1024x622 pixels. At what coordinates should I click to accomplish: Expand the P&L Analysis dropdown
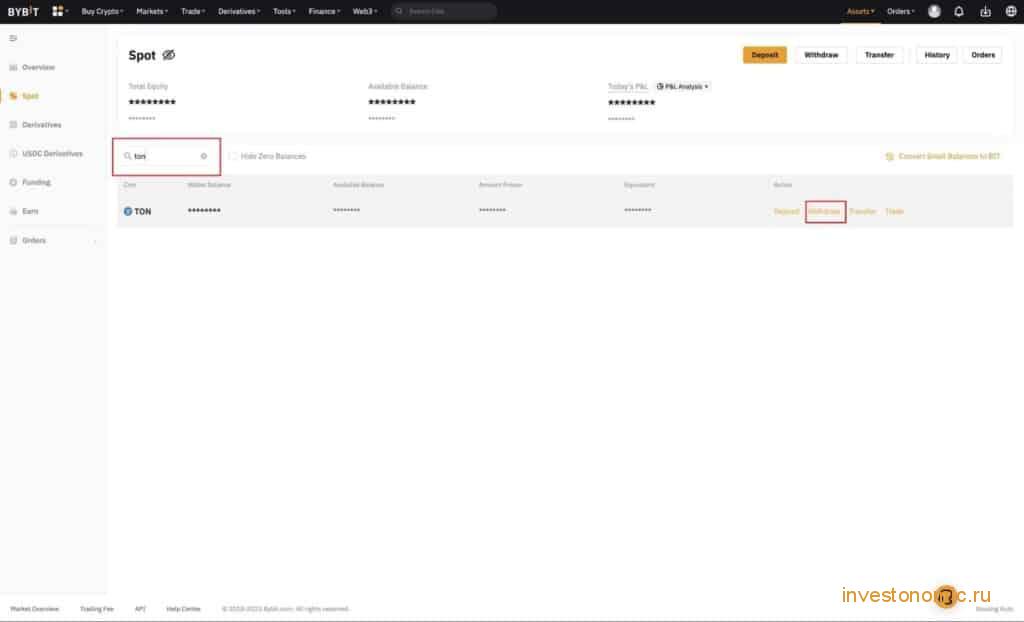pos(682,86)
